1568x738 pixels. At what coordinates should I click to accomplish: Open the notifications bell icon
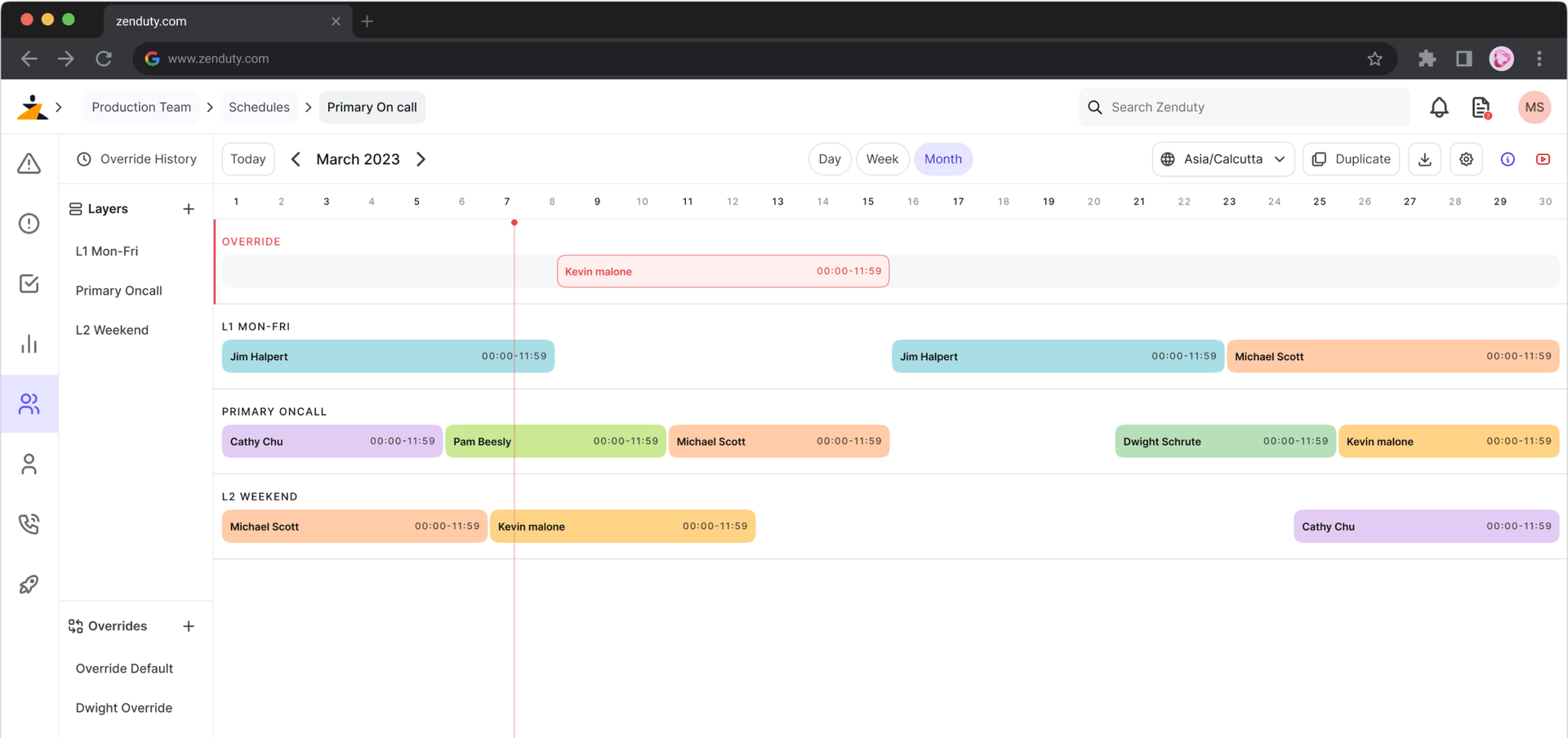point(1439,108)
